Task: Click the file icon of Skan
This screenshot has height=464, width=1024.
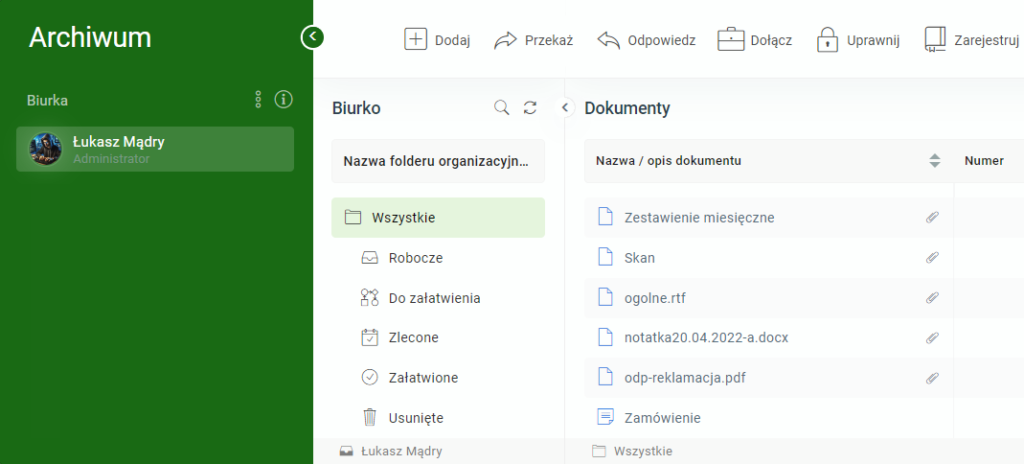Action: pos(606,257)
